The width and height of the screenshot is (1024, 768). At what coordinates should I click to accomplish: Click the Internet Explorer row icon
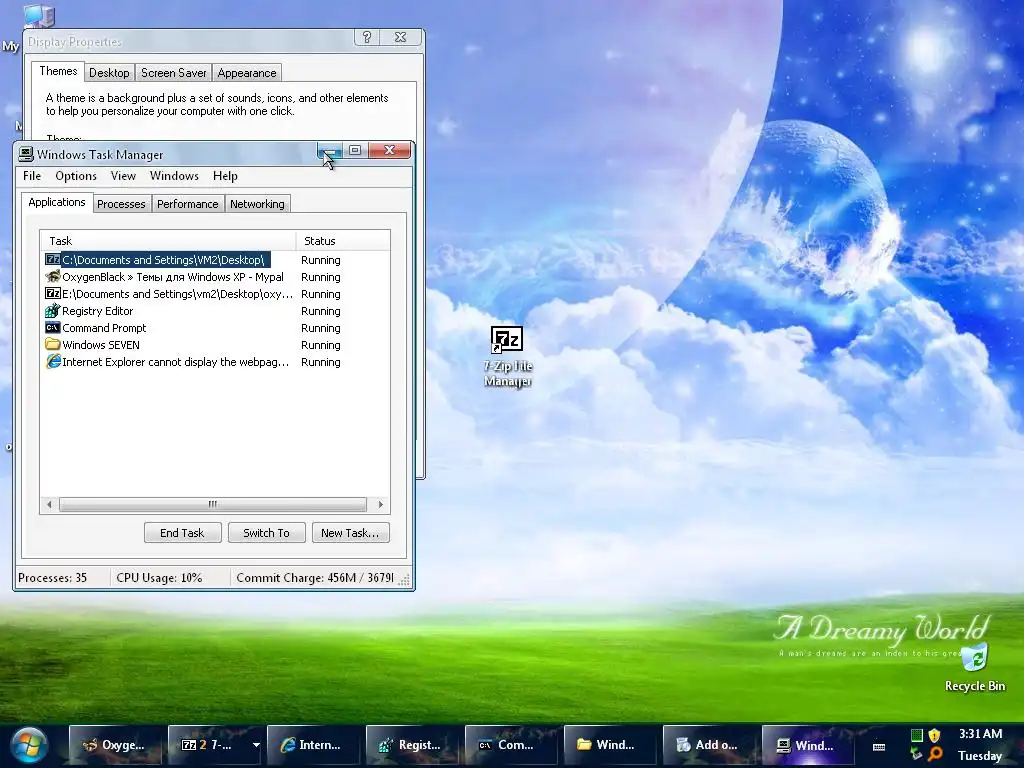pos(52,361)
